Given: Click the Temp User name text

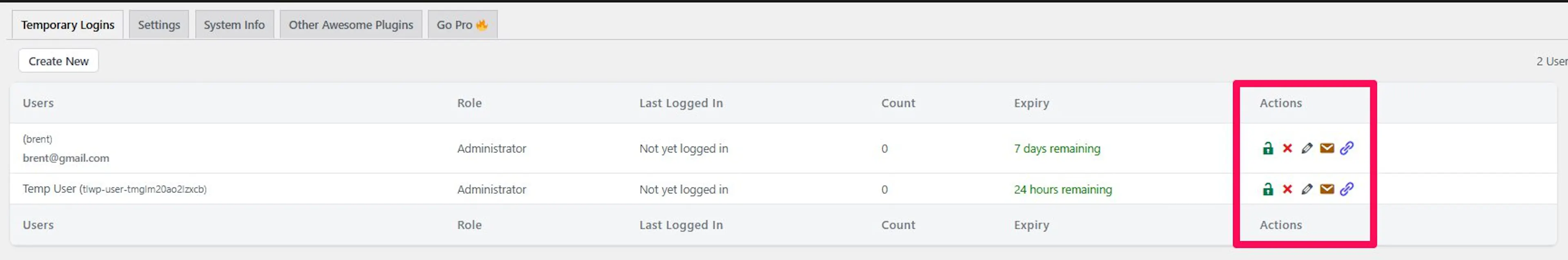Looking at the screenshot, I should (49, 189).
